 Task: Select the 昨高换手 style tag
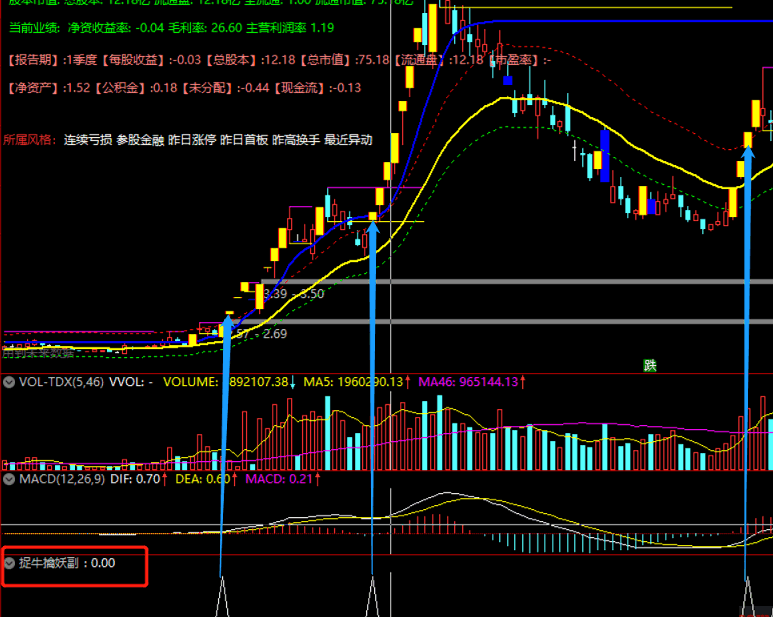[296, 140]
